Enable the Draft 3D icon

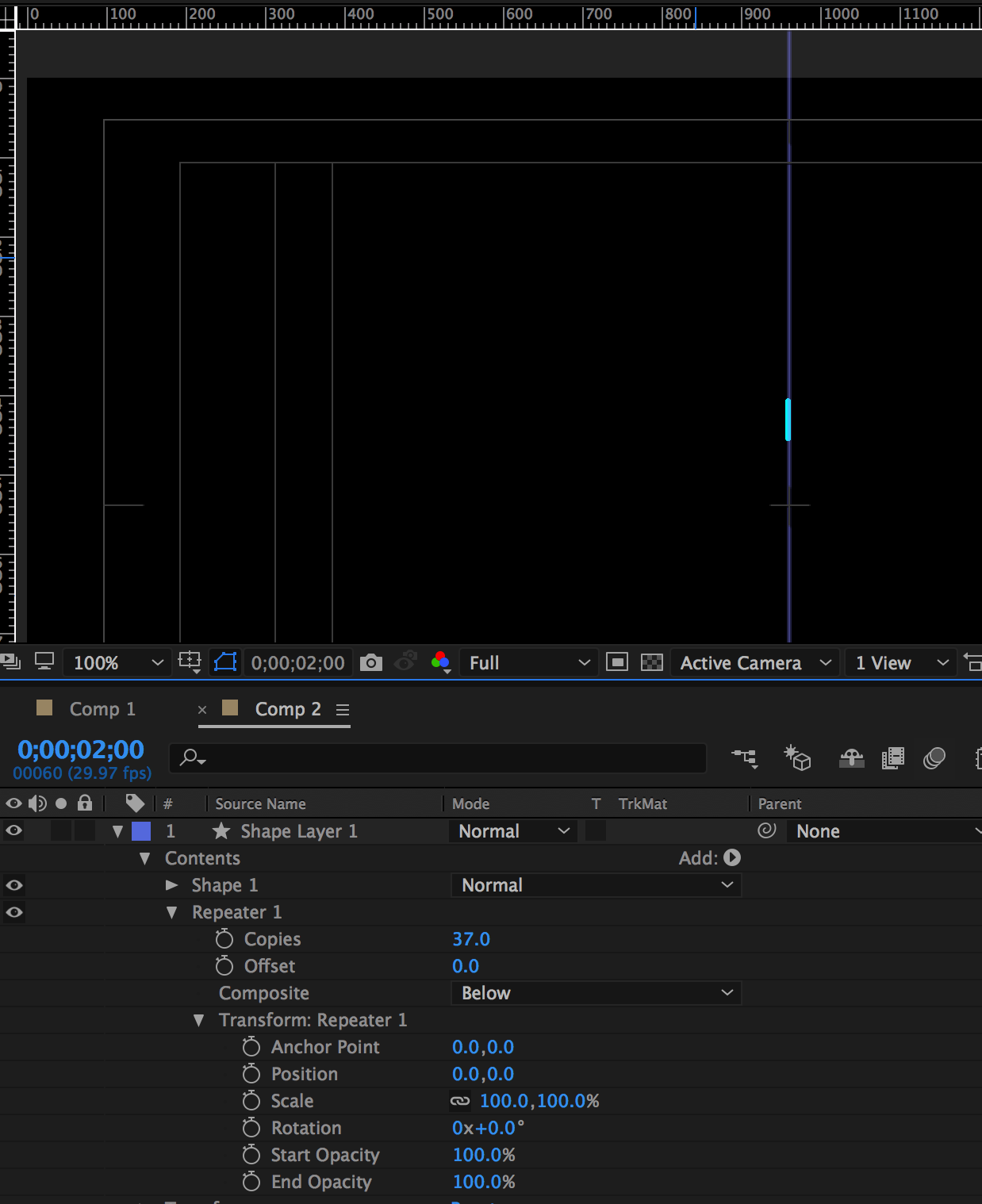click(x=797, y=758)
